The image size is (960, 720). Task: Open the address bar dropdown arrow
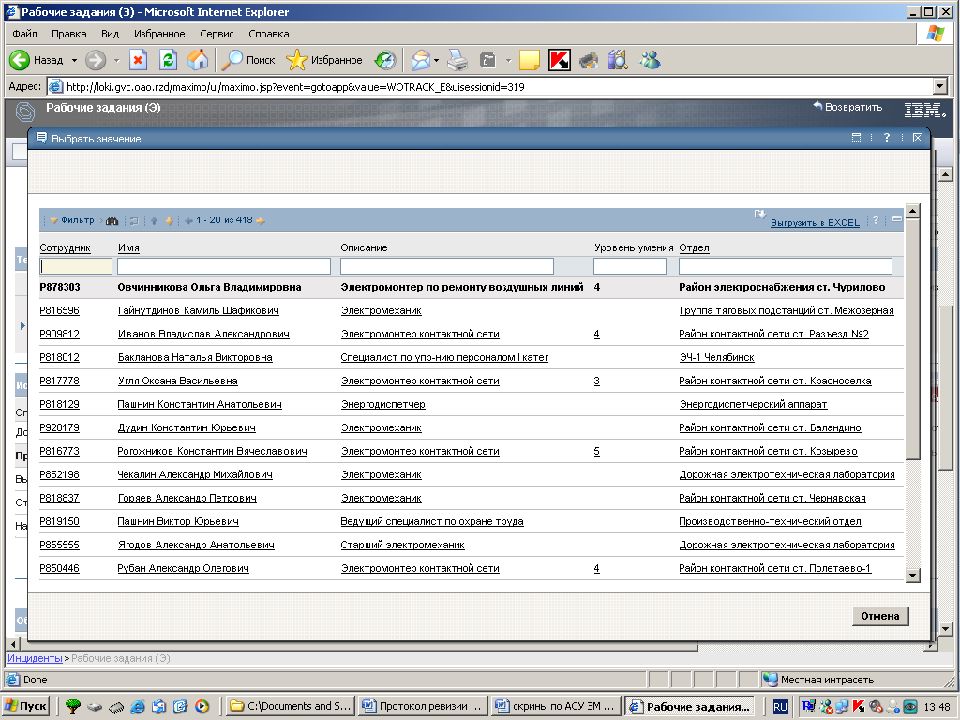pos(941,87)
